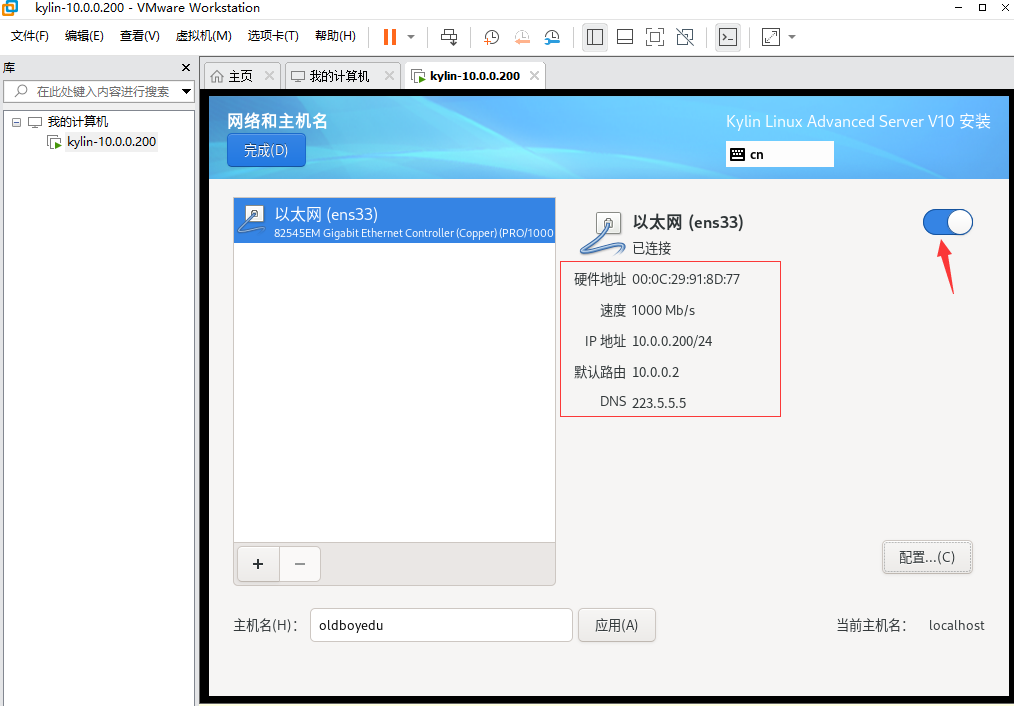
Task: Click the stretch guest display icon
Action: tap(771, 37)
